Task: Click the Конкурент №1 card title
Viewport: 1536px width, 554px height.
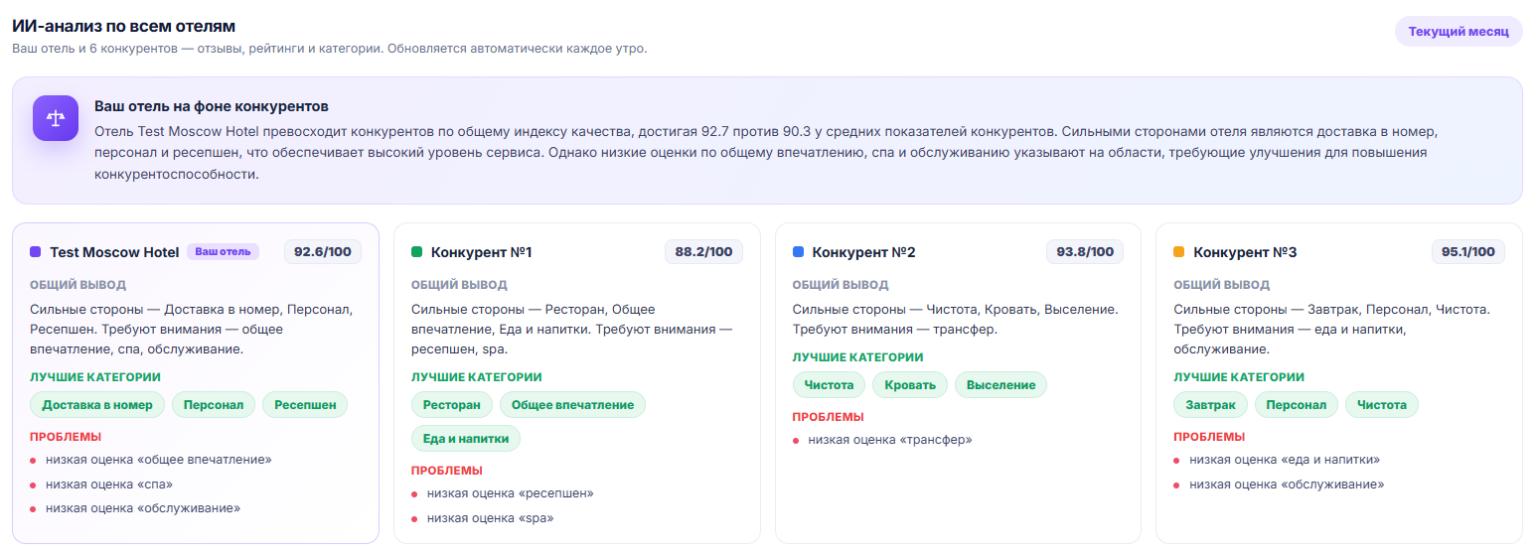Action: click(x=481, y=252)
